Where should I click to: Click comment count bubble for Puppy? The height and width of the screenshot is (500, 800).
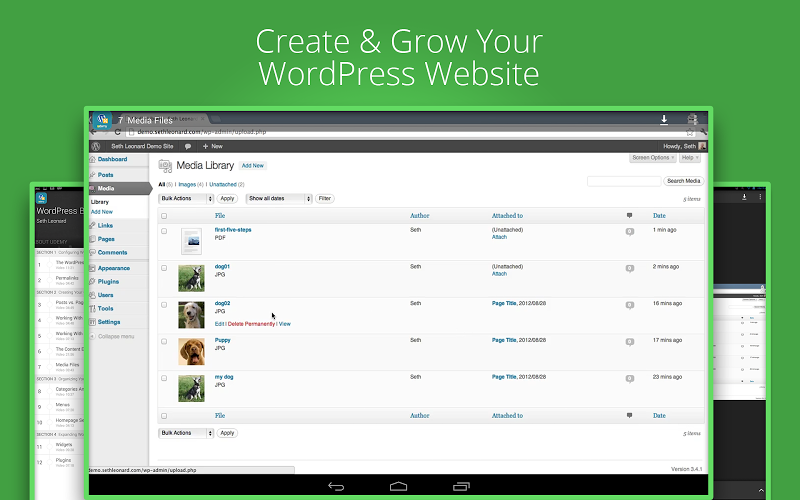630,342
